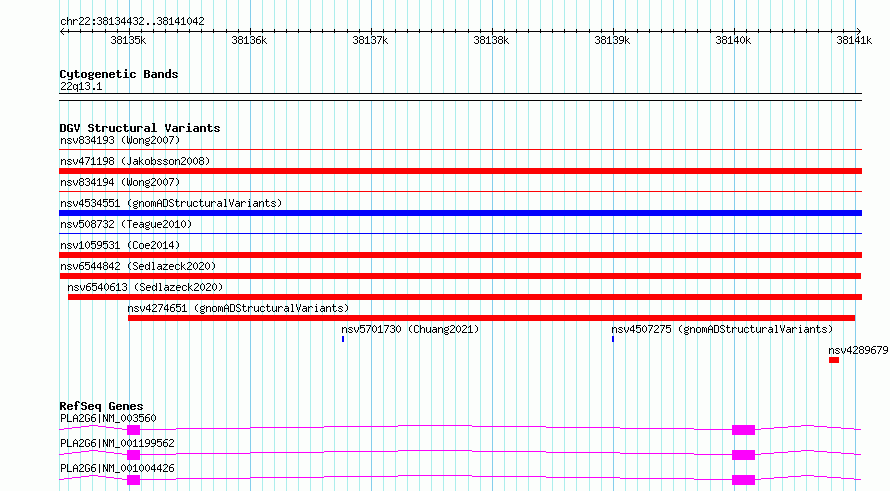
Task: Click the 38135k ruler tick label
Action: pos(128,40)
